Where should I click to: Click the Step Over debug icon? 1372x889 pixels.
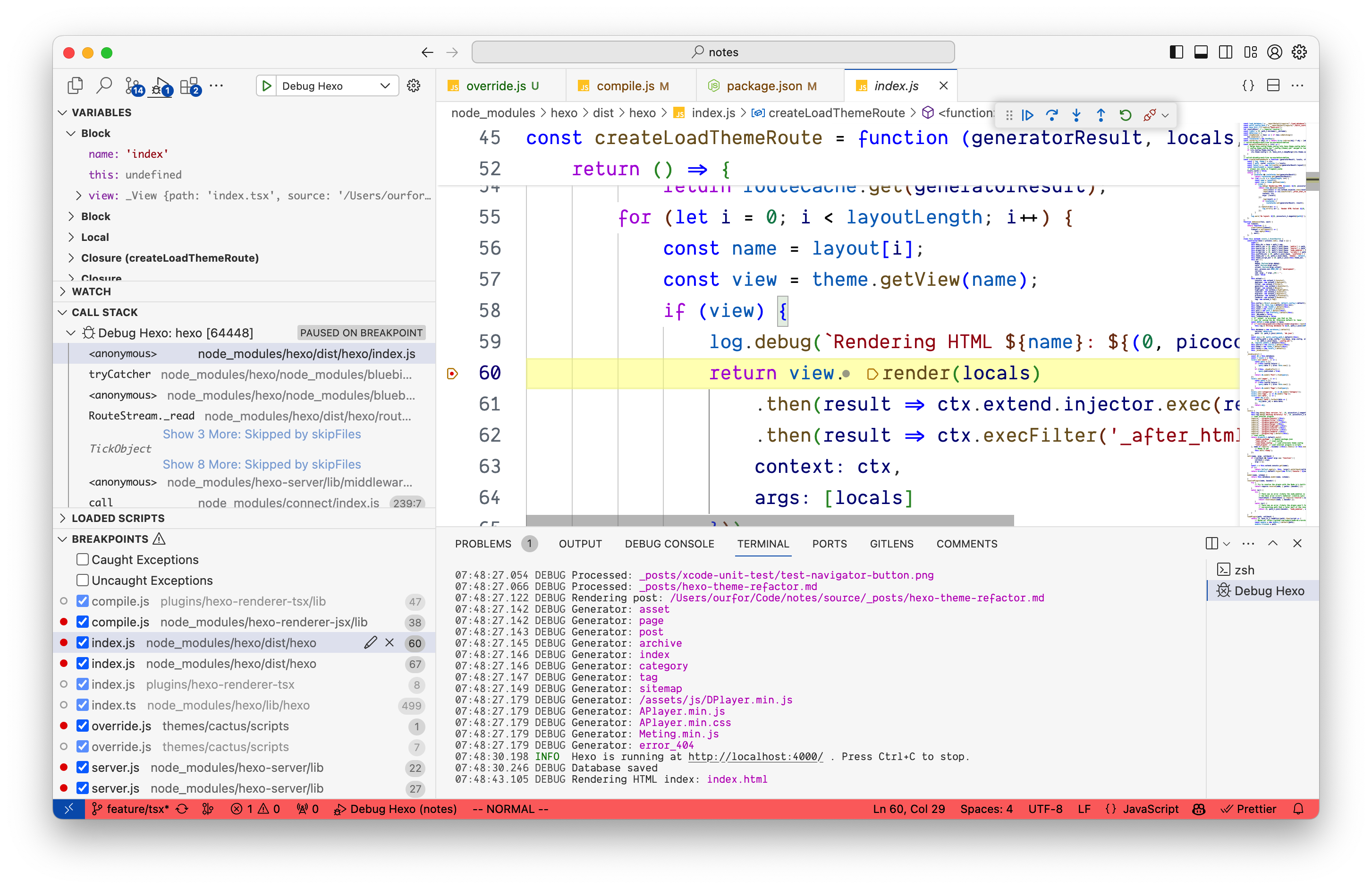pos(1051,115)
